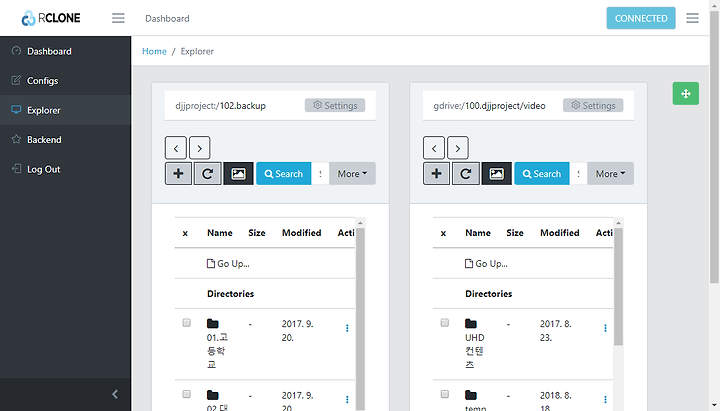Open Settings for gdrive pane
Viewport: 720px width, 411px height.
(x=593, y=105)
